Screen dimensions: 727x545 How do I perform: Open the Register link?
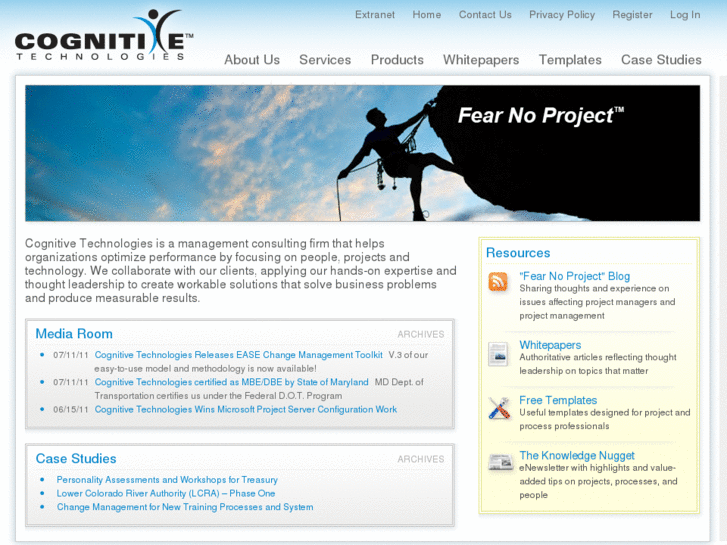[632, 15]
